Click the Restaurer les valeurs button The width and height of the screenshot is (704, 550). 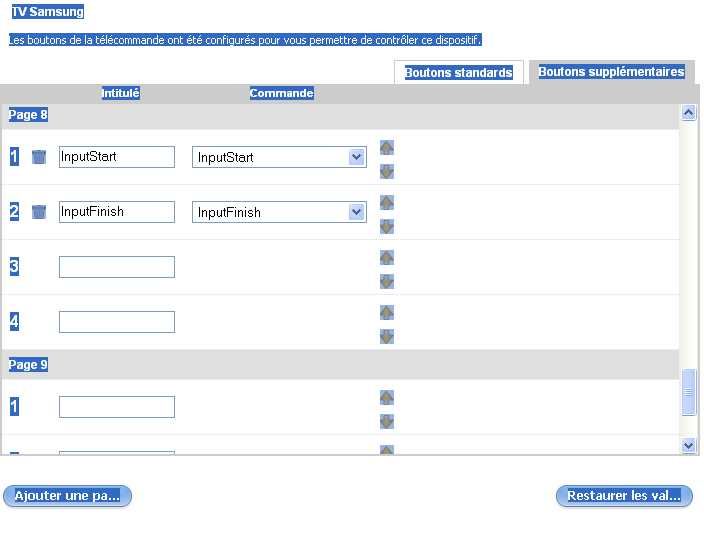pos(624,496)
